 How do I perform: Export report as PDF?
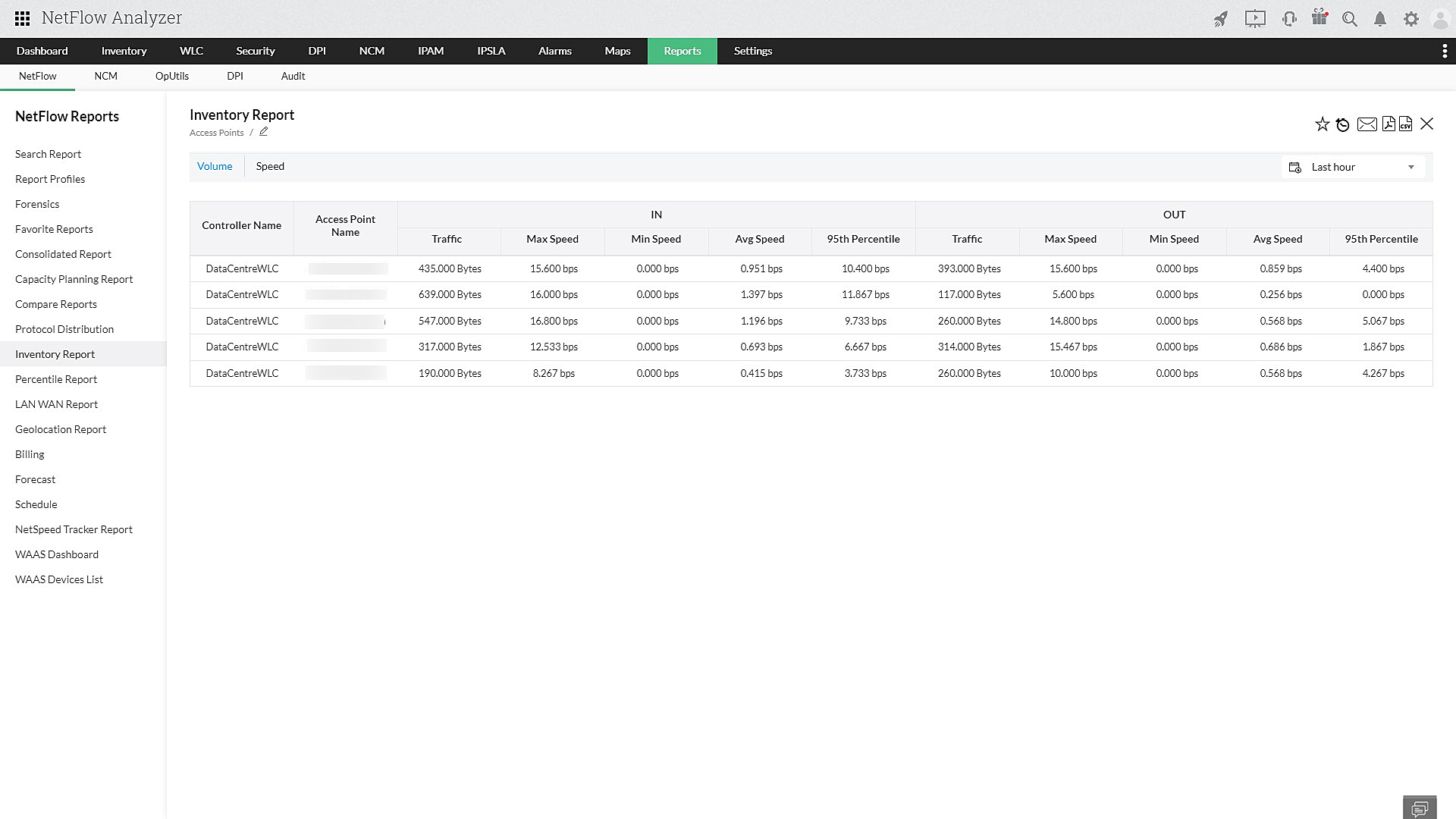pyautogui.click(x=1389, y=124)
